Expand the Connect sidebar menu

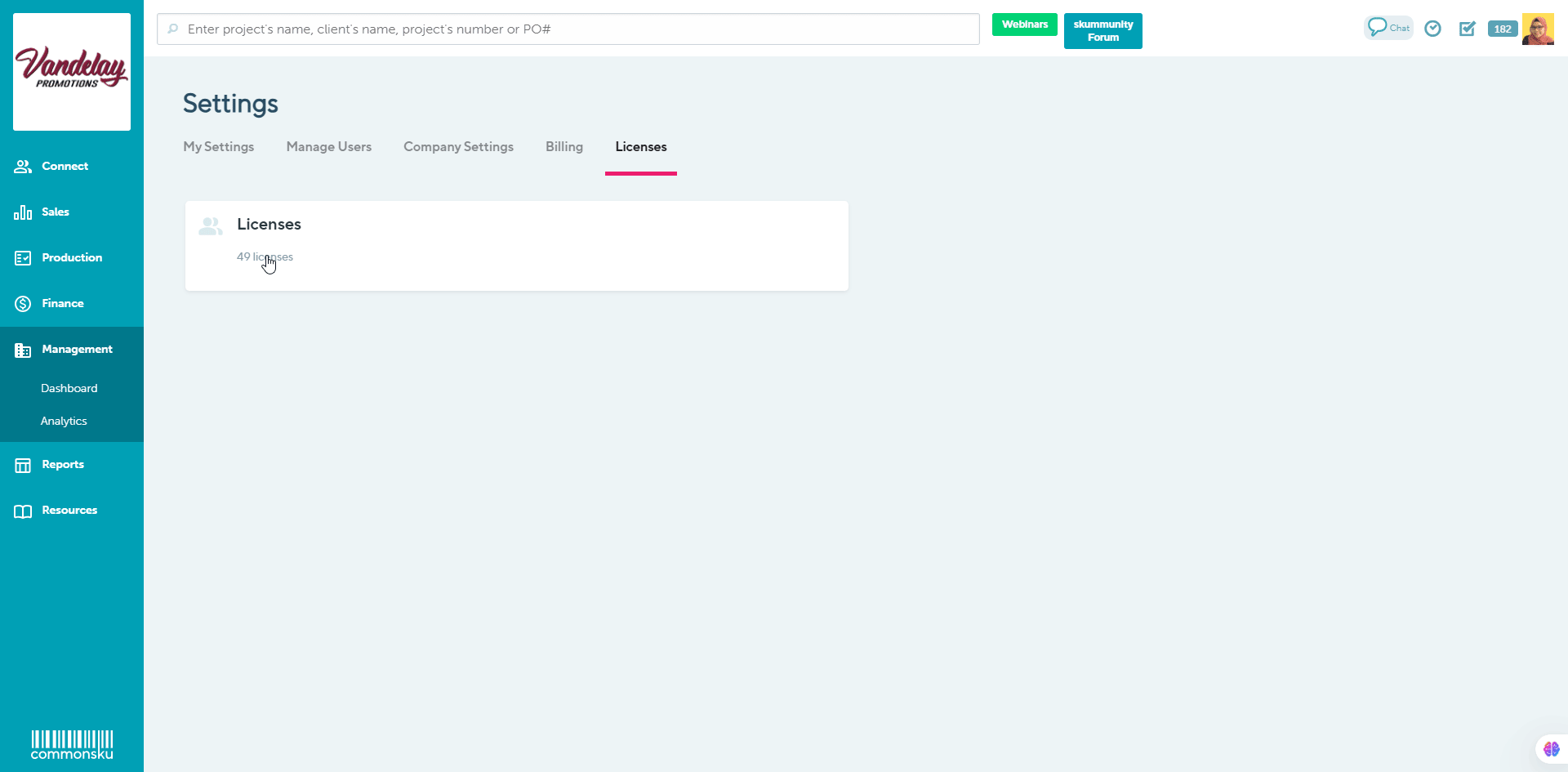tap(65, 166)
